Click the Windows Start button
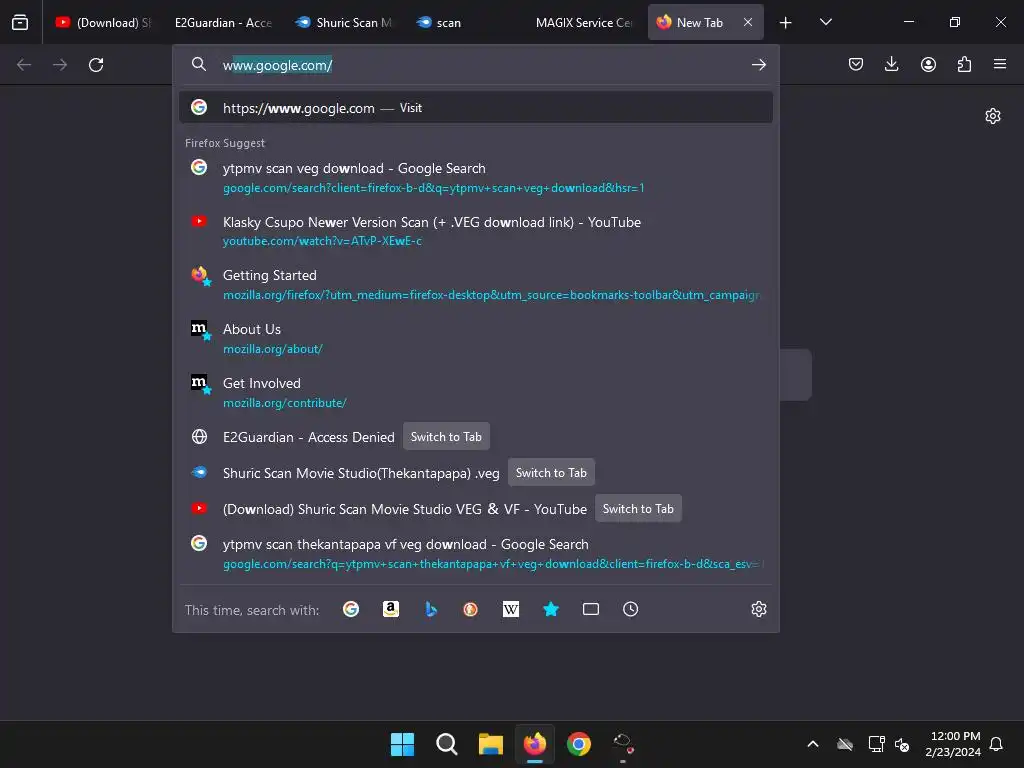 [402, 744]
